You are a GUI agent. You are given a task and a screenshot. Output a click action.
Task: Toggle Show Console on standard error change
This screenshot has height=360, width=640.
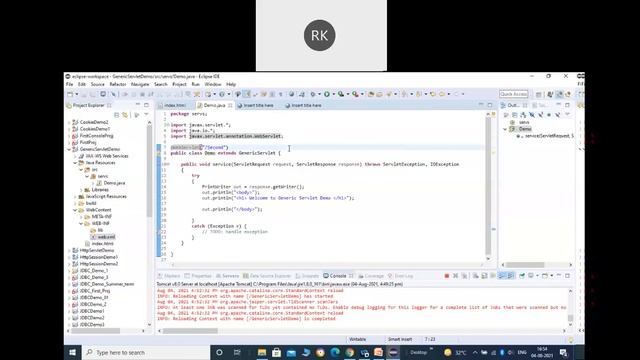coord(511,276)
